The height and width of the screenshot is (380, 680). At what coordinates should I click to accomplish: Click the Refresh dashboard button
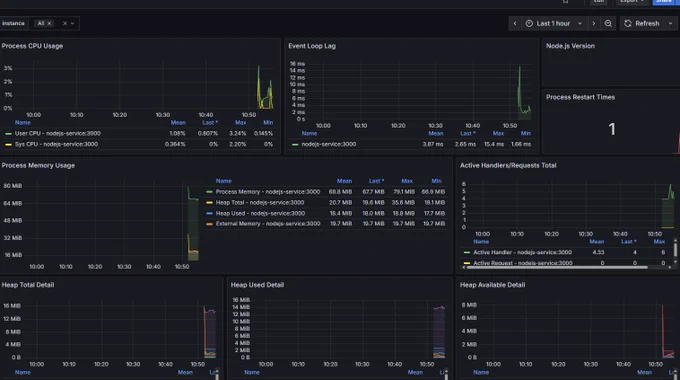point(642,23)
